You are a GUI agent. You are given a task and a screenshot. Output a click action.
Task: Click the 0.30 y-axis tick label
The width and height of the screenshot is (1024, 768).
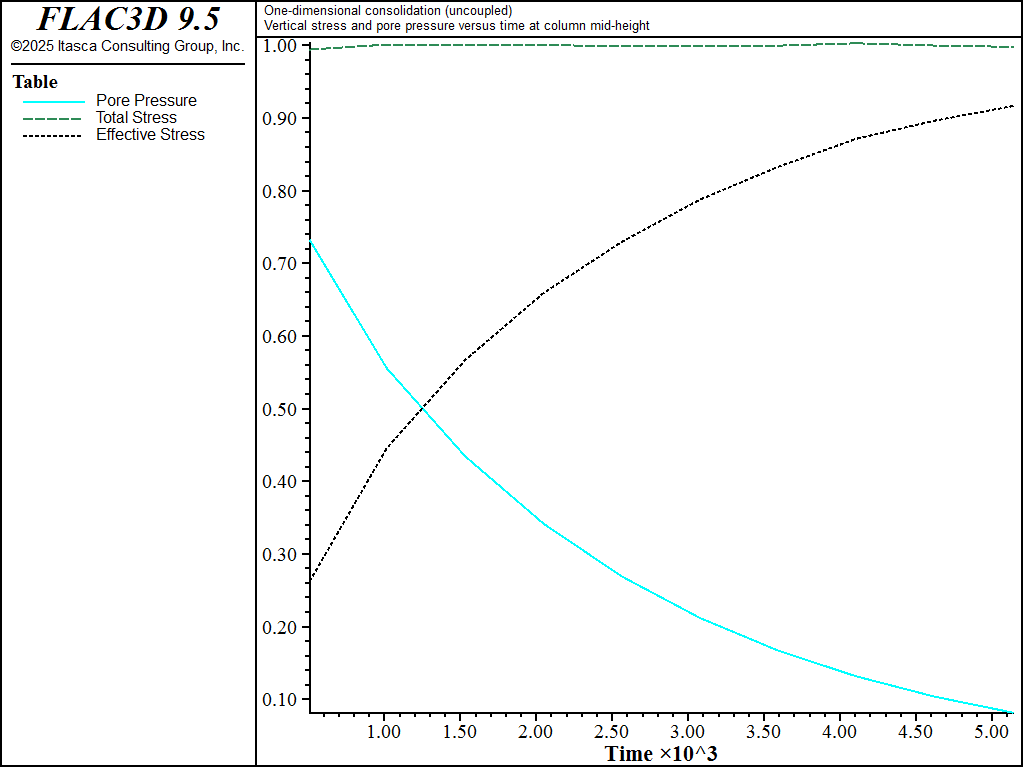click(x=280, y=554)
